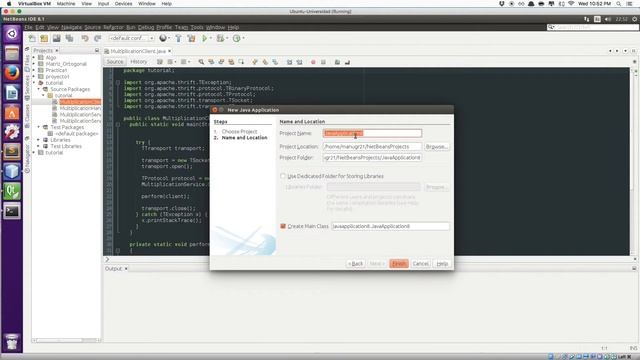The image size is (640, 360).
Task: Click the Comment icon in editor toolbar
Action: [337, 62]
